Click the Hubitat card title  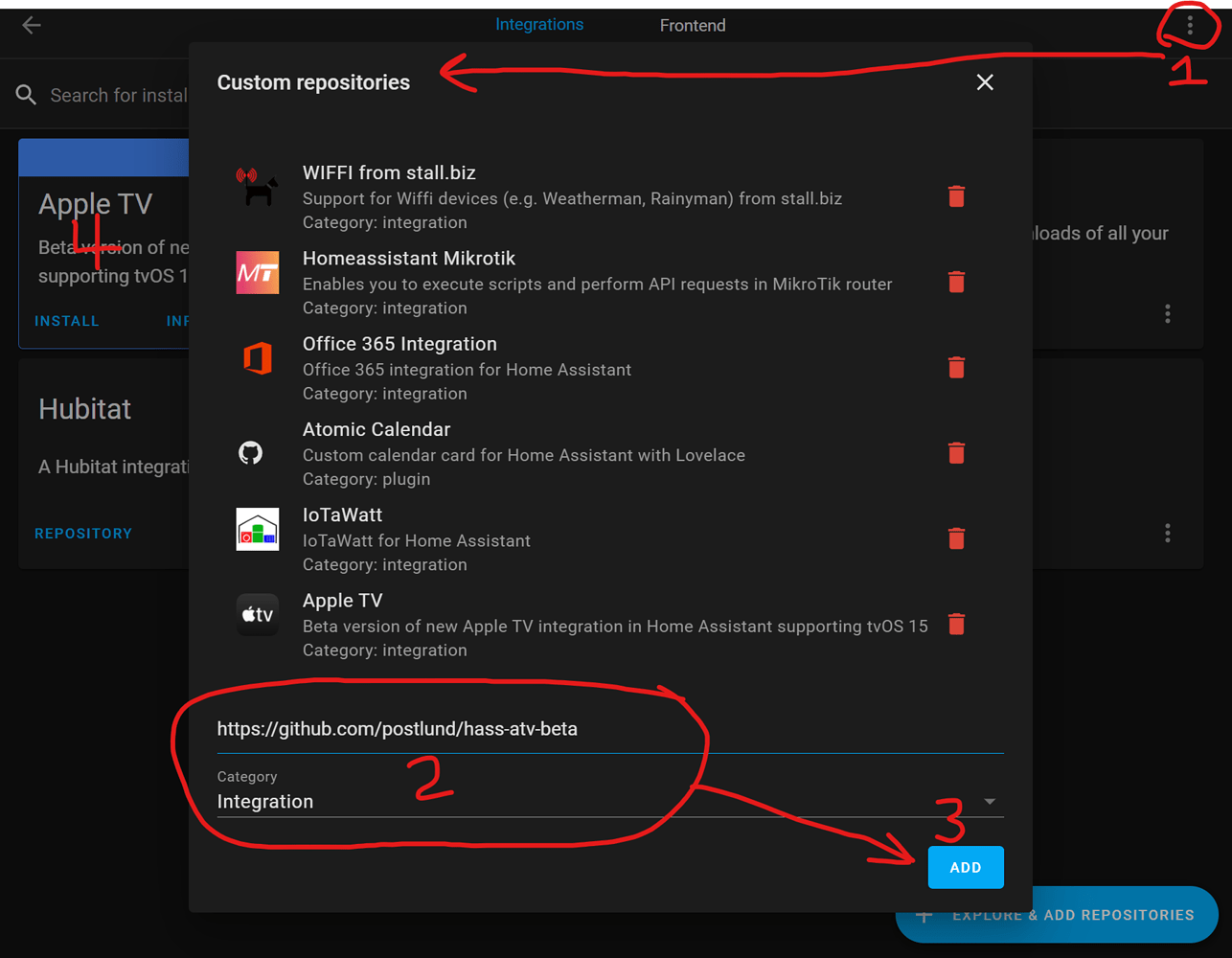pos(84,409)
